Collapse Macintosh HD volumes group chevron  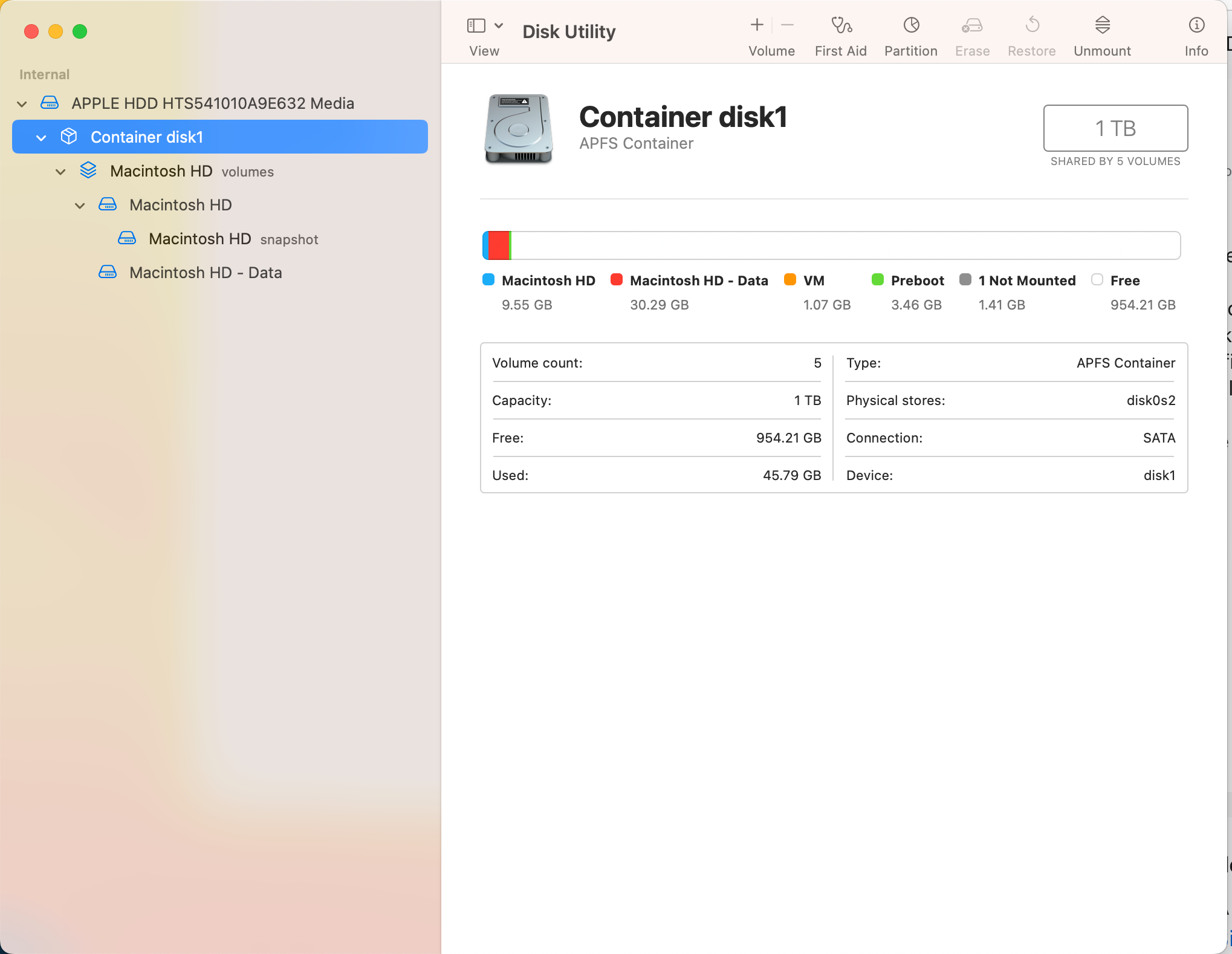pyautogui.click(x=60, y=172)
